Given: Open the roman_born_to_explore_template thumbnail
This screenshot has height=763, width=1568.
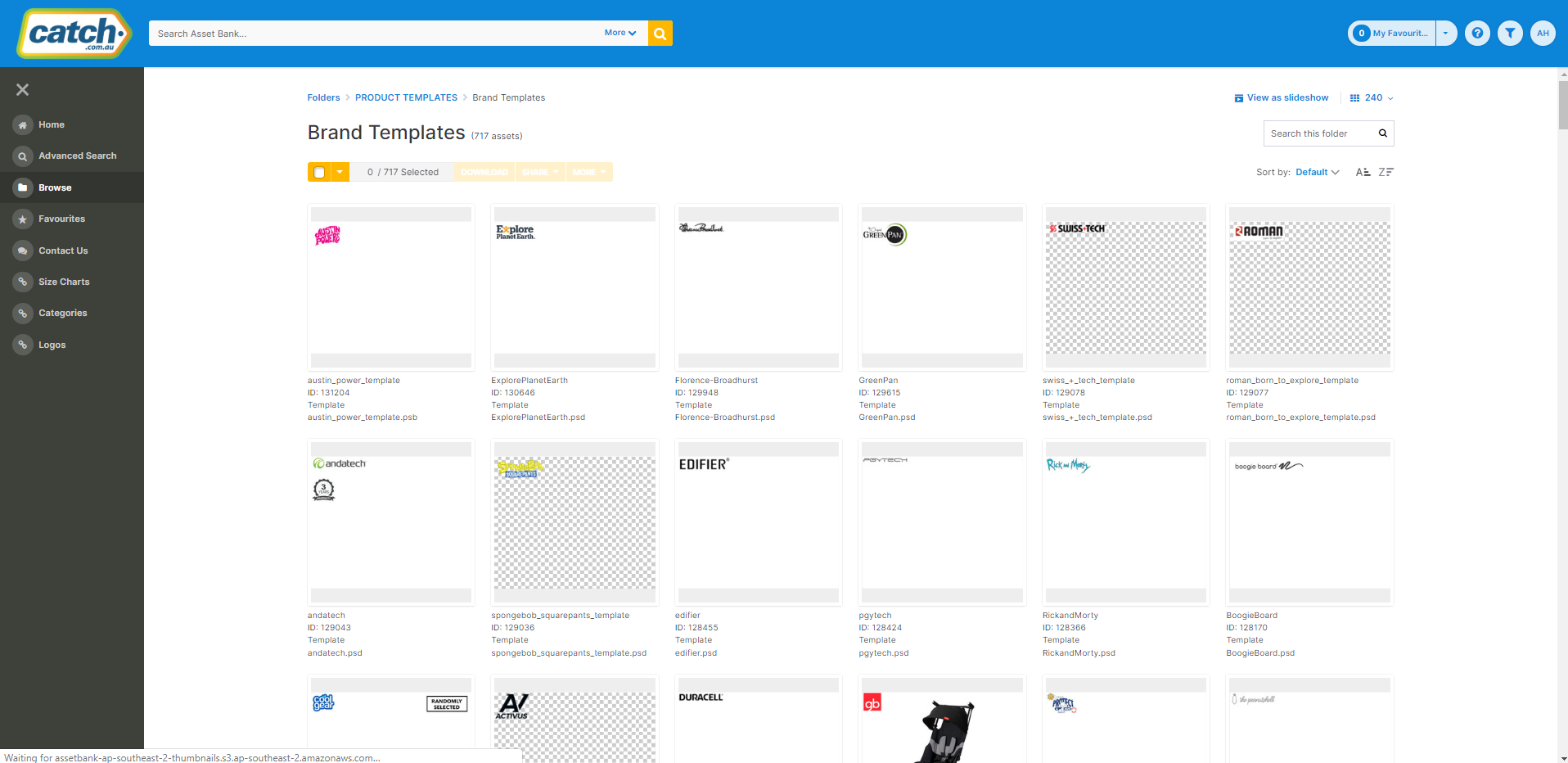Looking at the screenshot, I should [x=1309, y=287].
